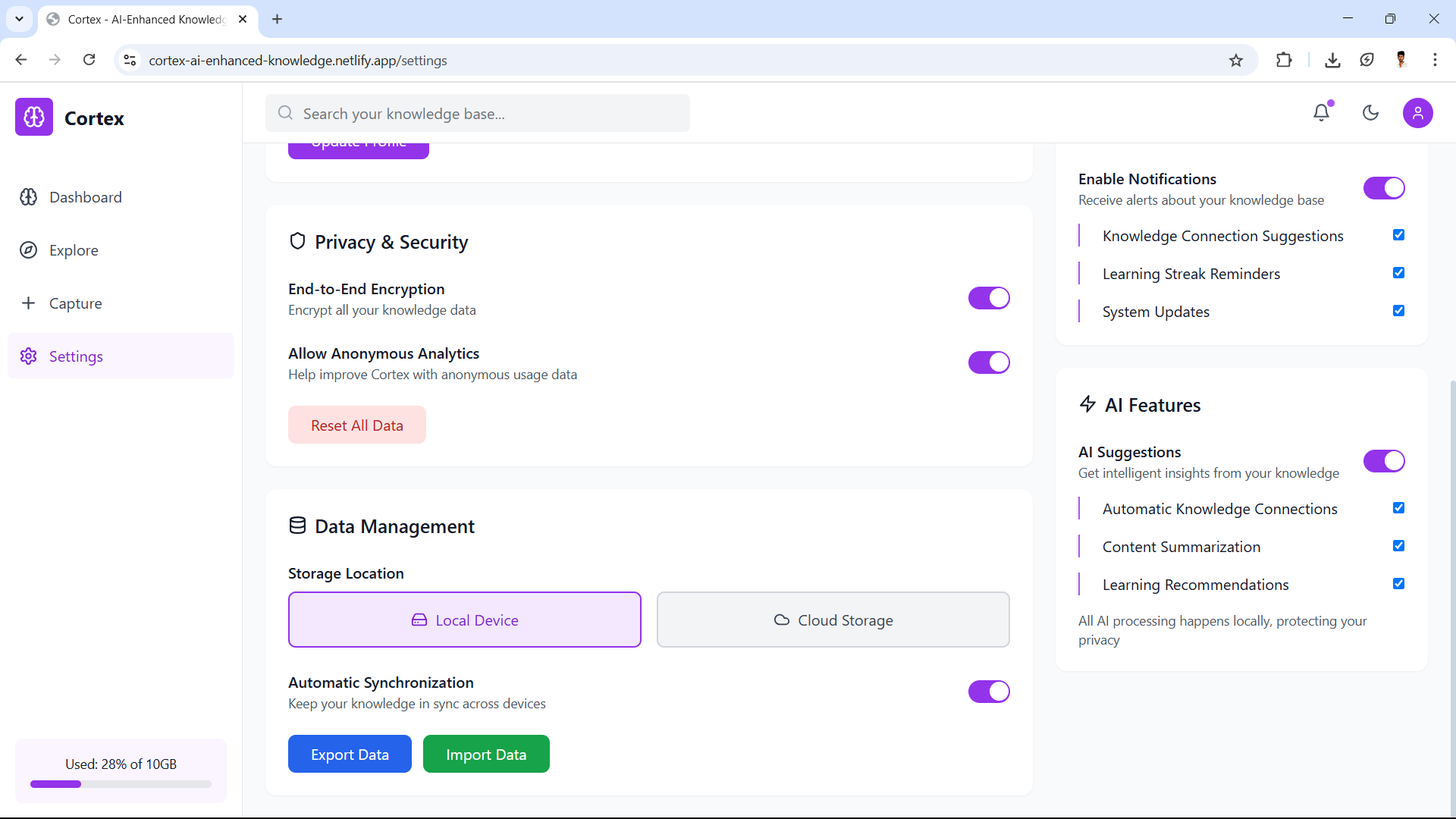Click the storage usage progress bar
Image resolution: width=1456 pixels, height=819 pixels.
pyautogui.click(x=121, y=784)
